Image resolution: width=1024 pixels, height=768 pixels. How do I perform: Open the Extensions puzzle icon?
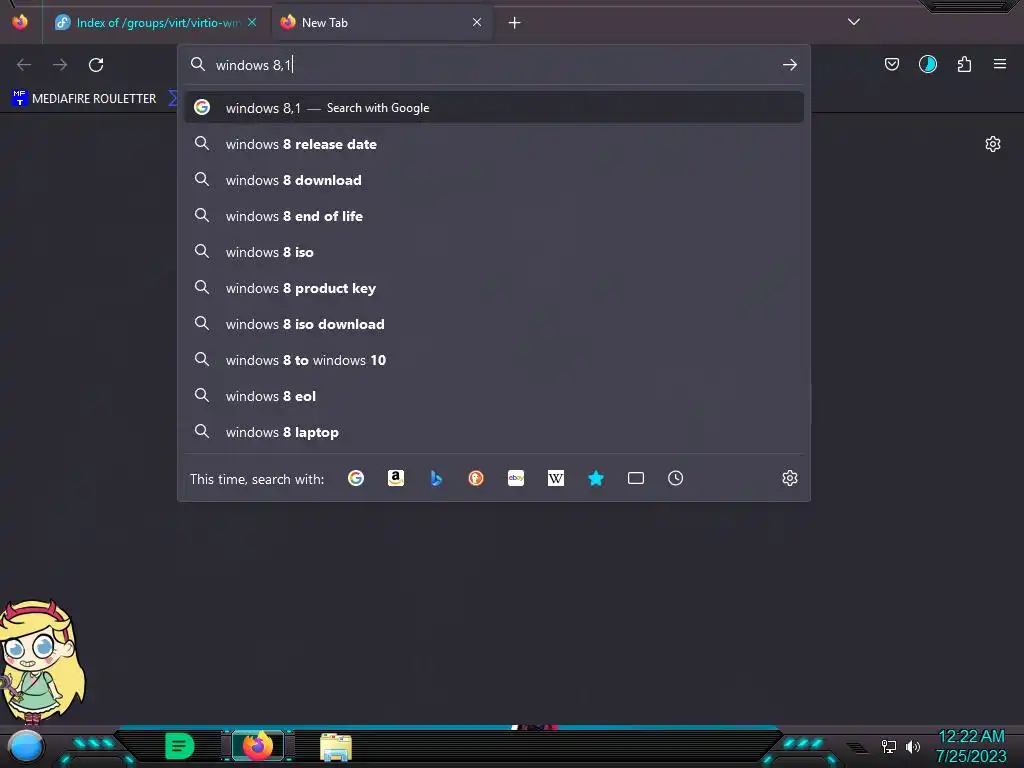[x=964, y=64]
